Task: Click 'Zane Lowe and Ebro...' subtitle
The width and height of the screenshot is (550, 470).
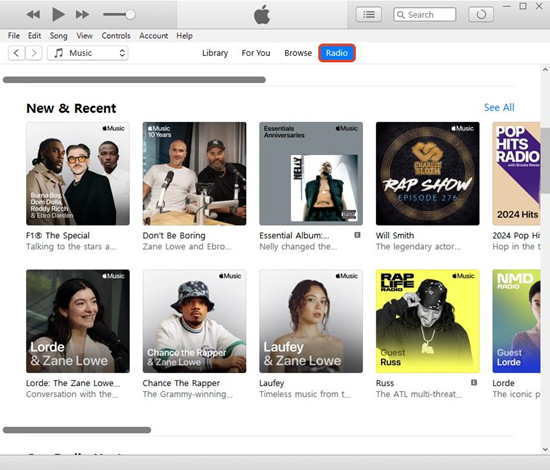Action: tap(187, 247)
